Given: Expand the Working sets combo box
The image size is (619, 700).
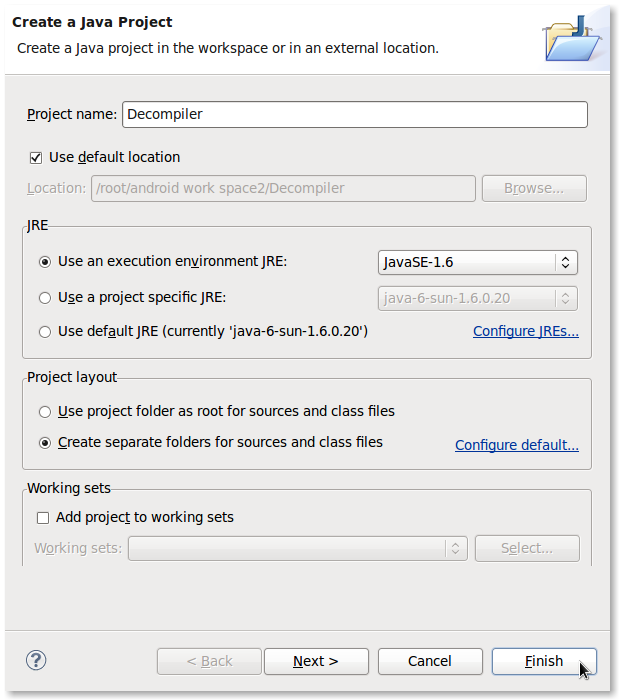Looking at the screenshot, I should coord(298,548).
